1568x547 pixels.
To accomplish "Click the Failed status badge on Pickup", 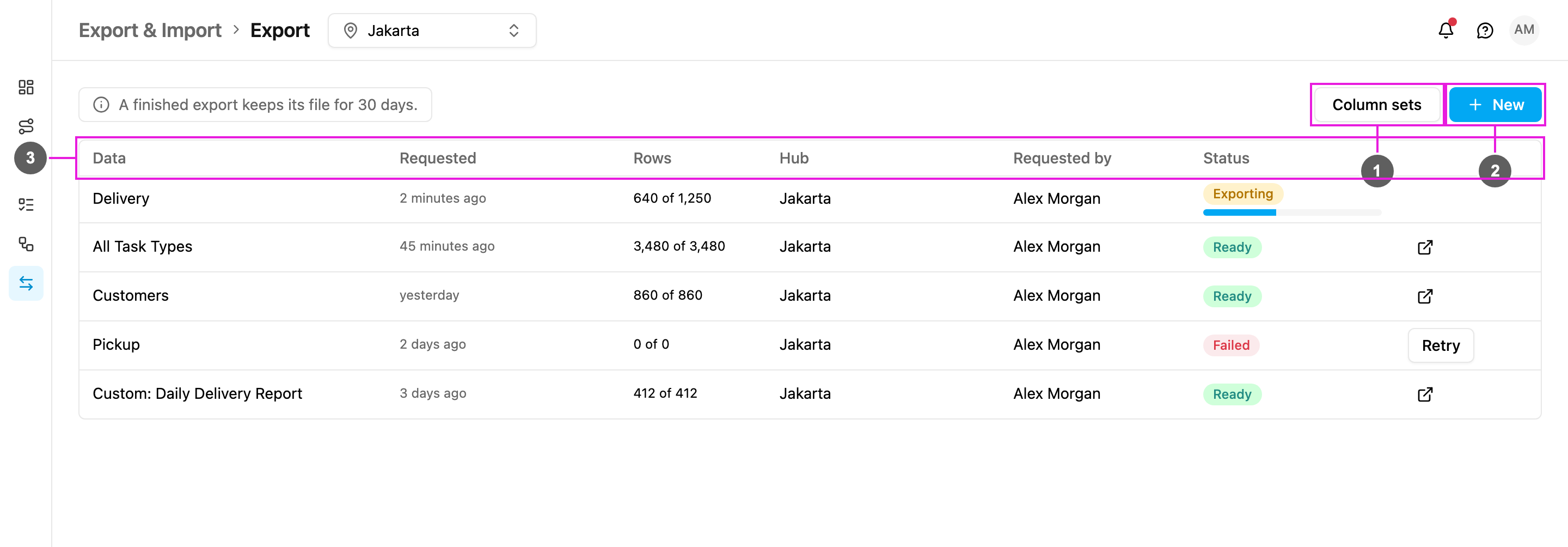I will (x=1231, y=345).
